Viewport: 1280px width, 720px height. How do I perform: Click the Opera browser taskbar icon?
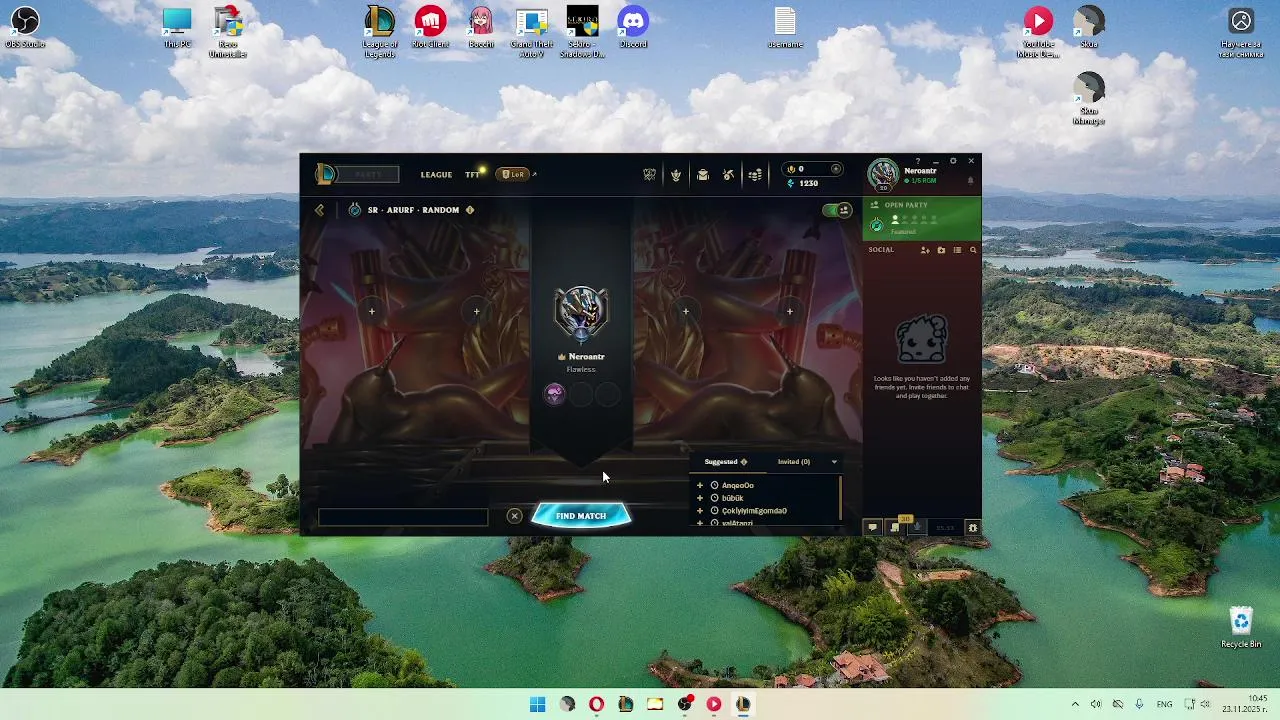(x=596, y=704)
